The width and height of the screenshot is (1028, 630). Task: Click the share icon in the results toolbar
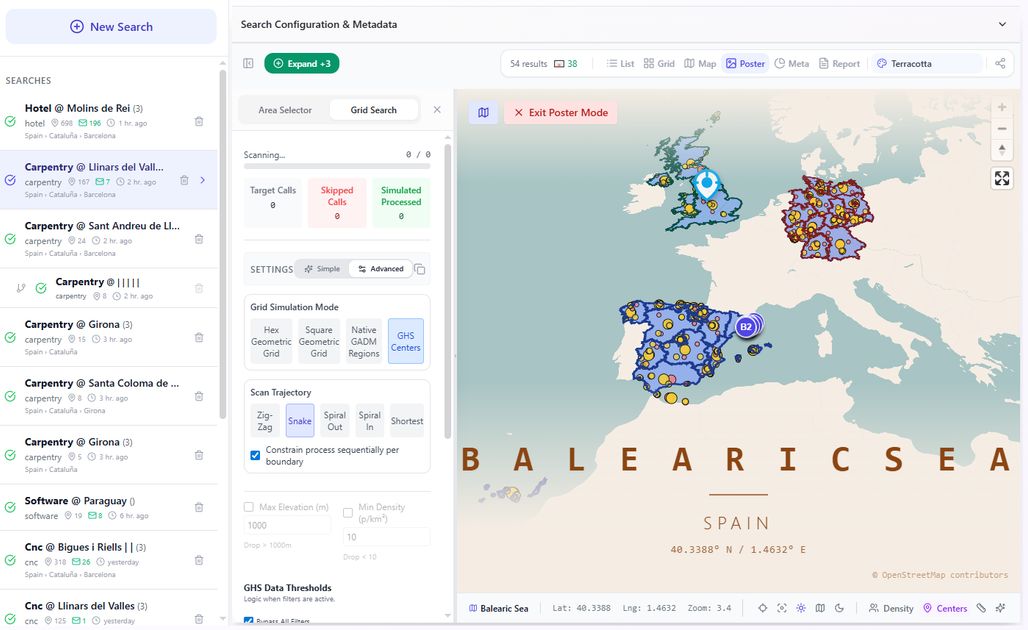[x=1000, y=64]
